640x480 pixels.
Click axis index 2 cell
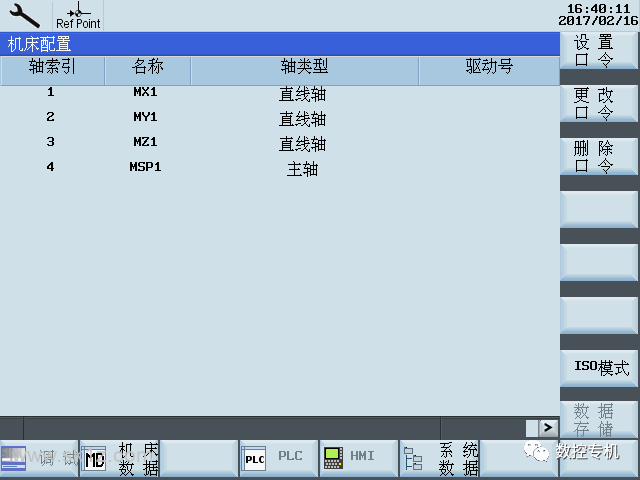(51, 117)
